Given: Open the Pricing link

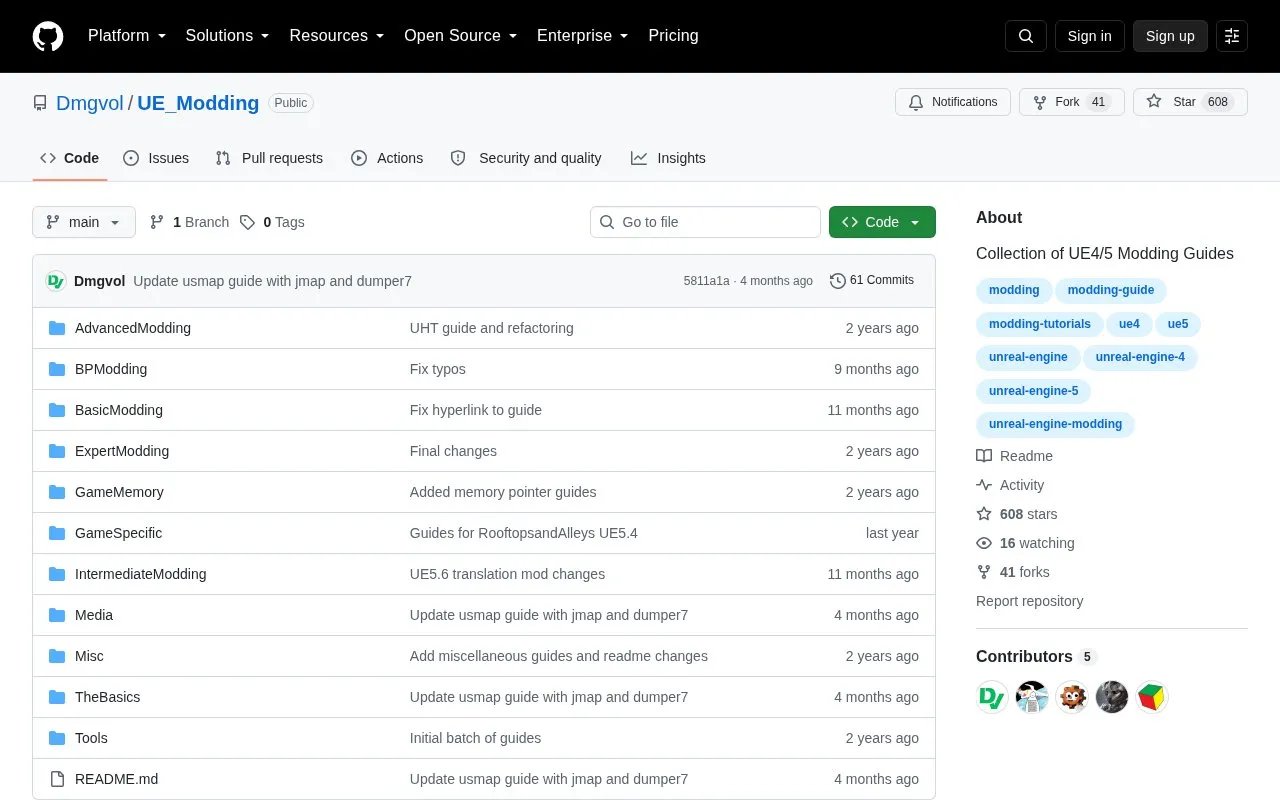Looking at the screenshot, I should (x=673, y=36).
